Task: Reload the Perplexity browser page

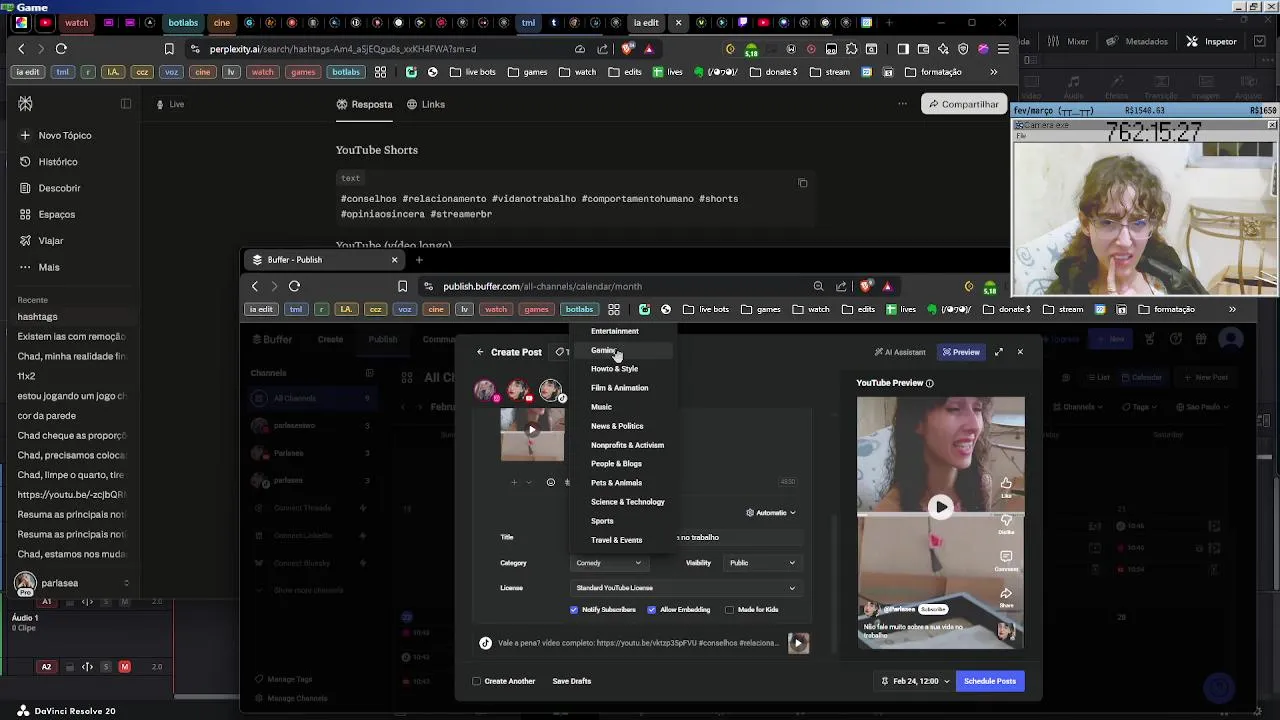Action: point(61,49)
